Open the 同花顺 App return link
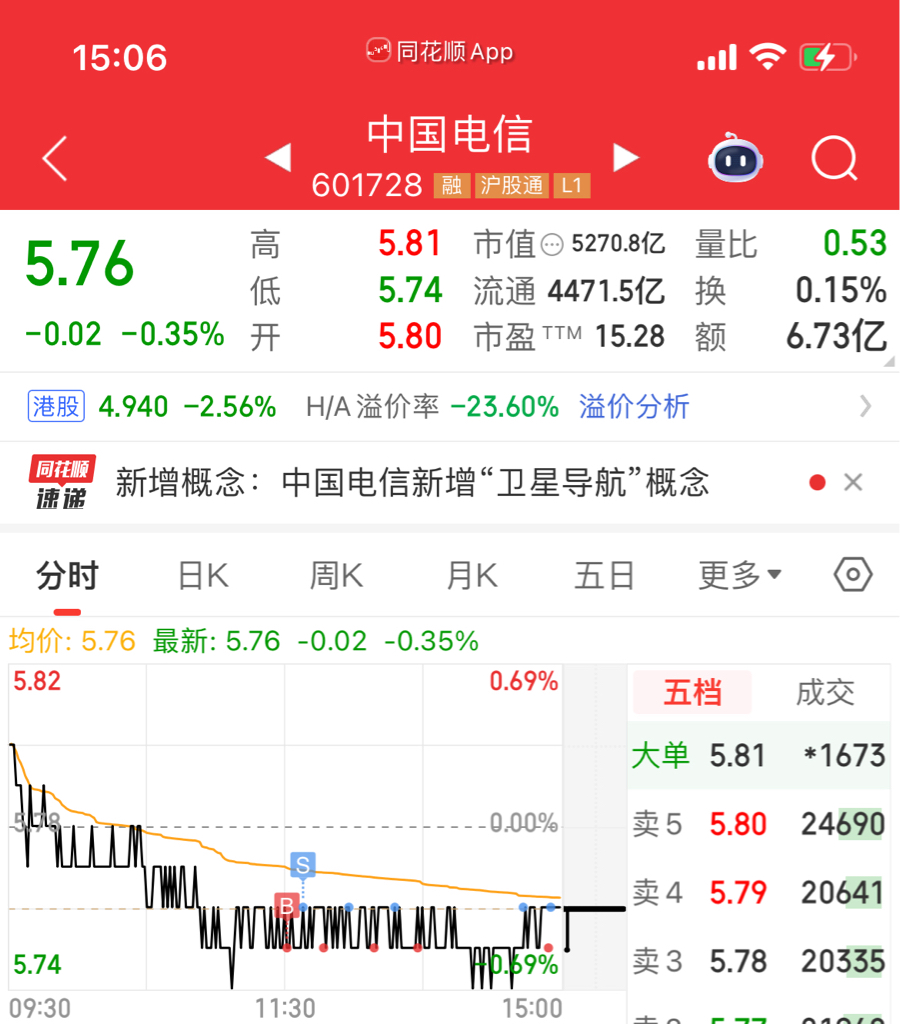This screenshot has width=900, height=1024. (x=440, y=51)
